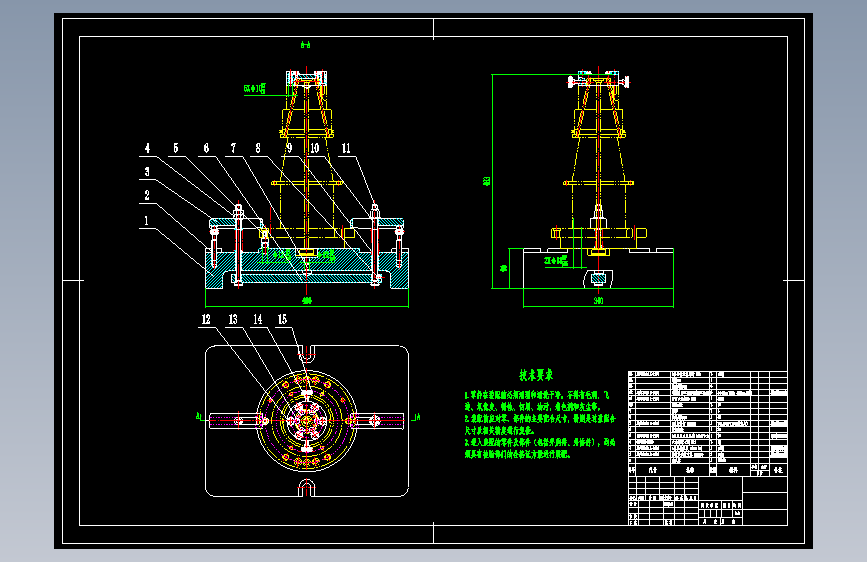The height and width of the screenshot is (562, 867).
Task: Click part balloon number 6
Action: 206,148
